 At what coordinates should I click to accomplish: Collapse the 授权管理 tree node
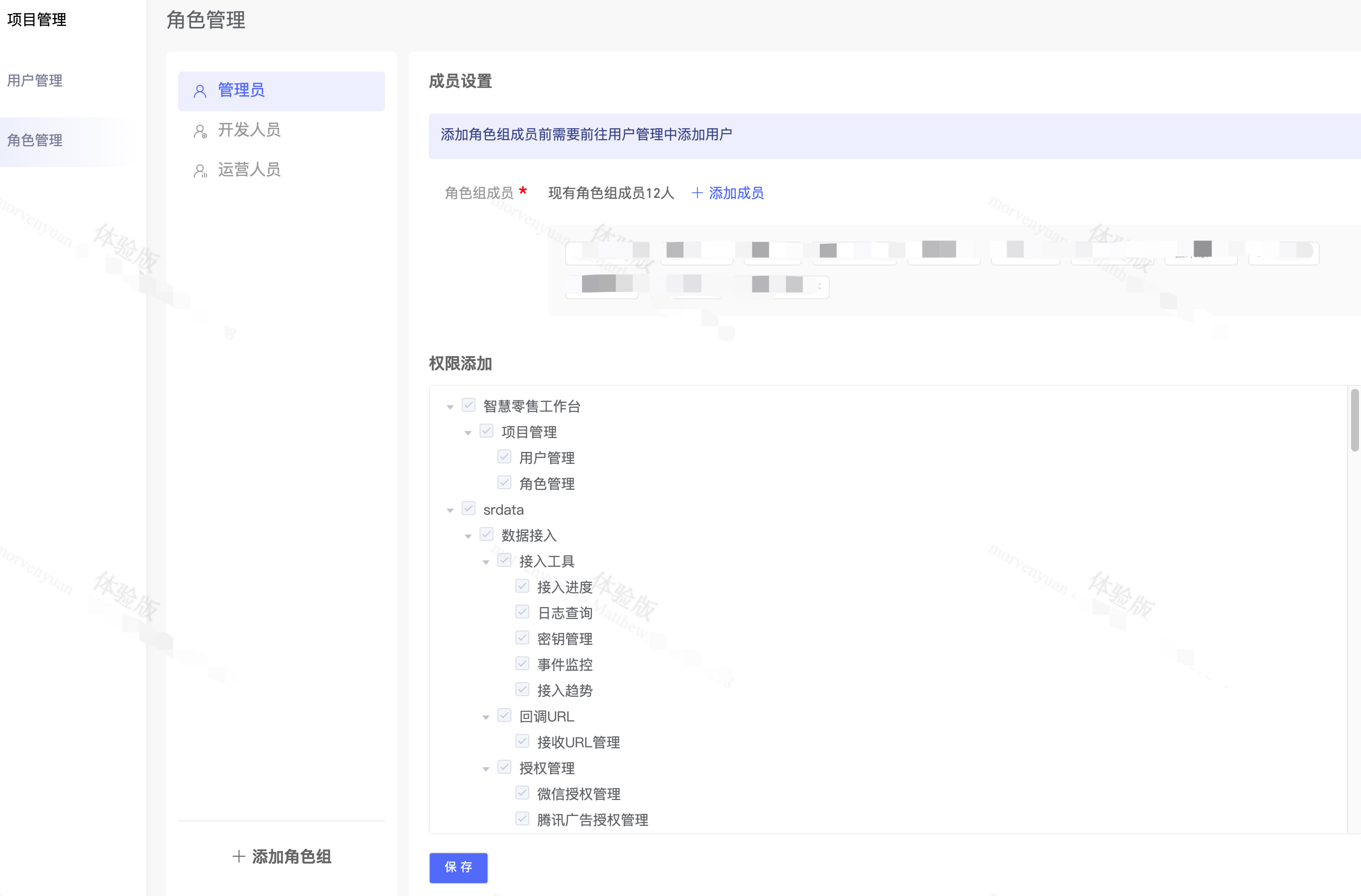[486, 769]
